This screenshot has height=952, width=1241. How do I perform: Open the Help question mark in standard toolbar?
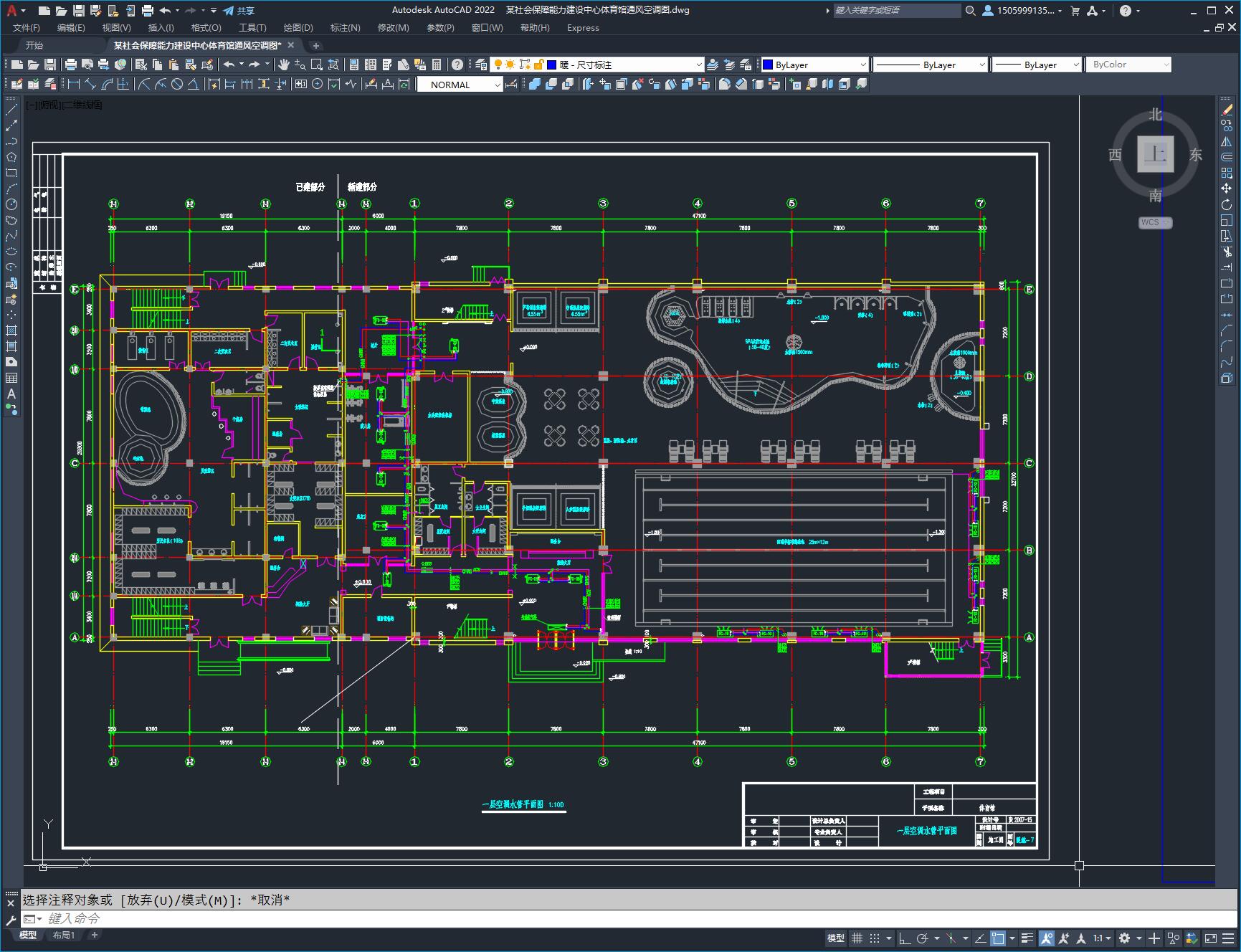(457, 65)
